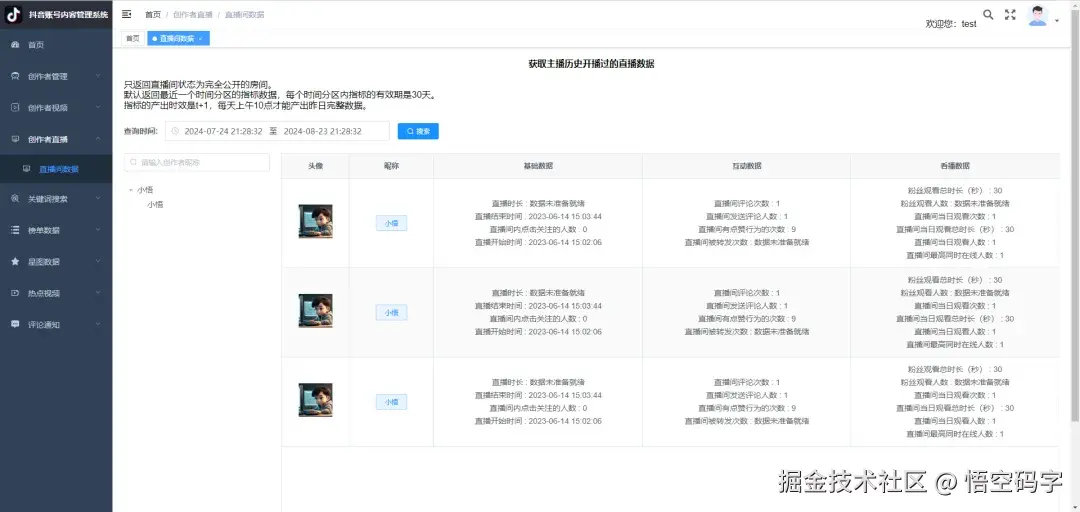This screenshot has height=512, width=1080.
Task: Expand the 创作者视频 sidebar menu
Action: (56, 107)
